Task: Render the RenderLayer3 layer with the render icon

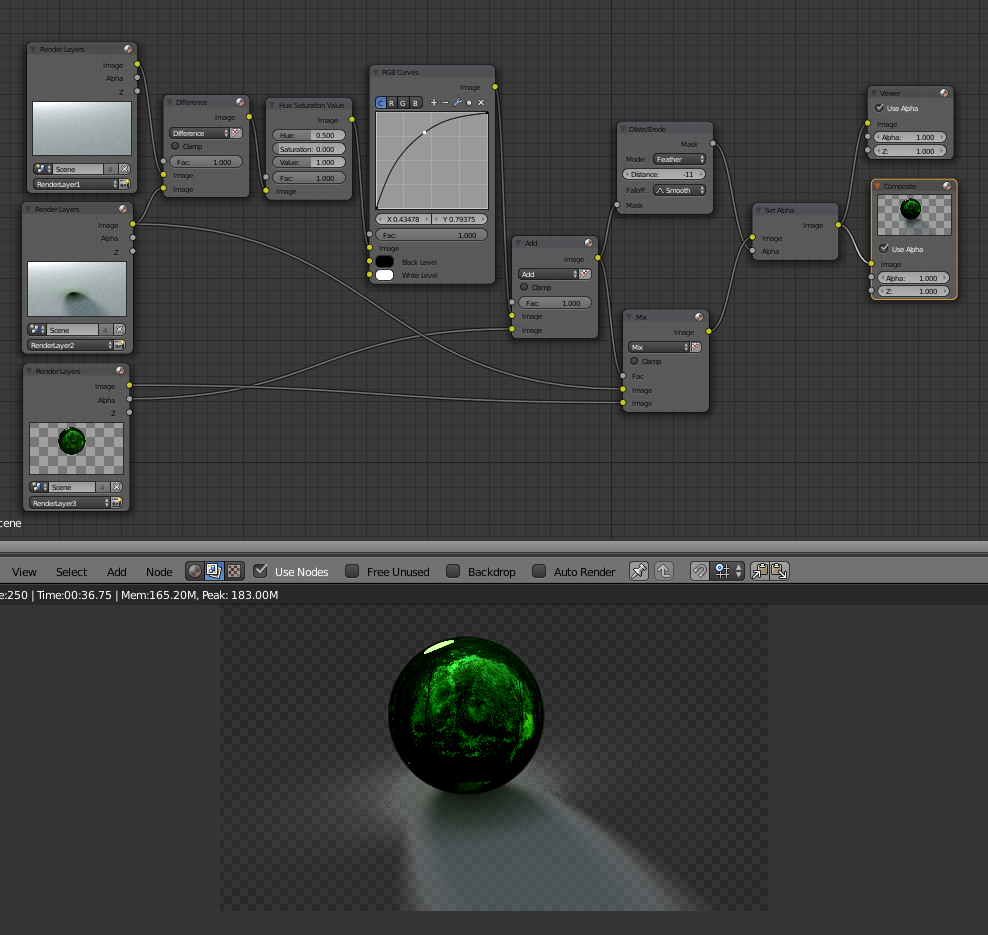Action: (x=117, y=503)
